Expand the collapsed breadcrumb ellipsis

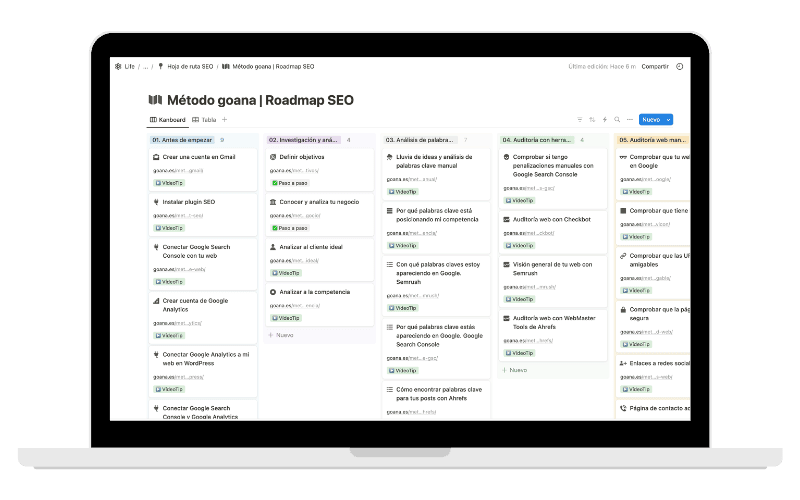pos(145,66)
